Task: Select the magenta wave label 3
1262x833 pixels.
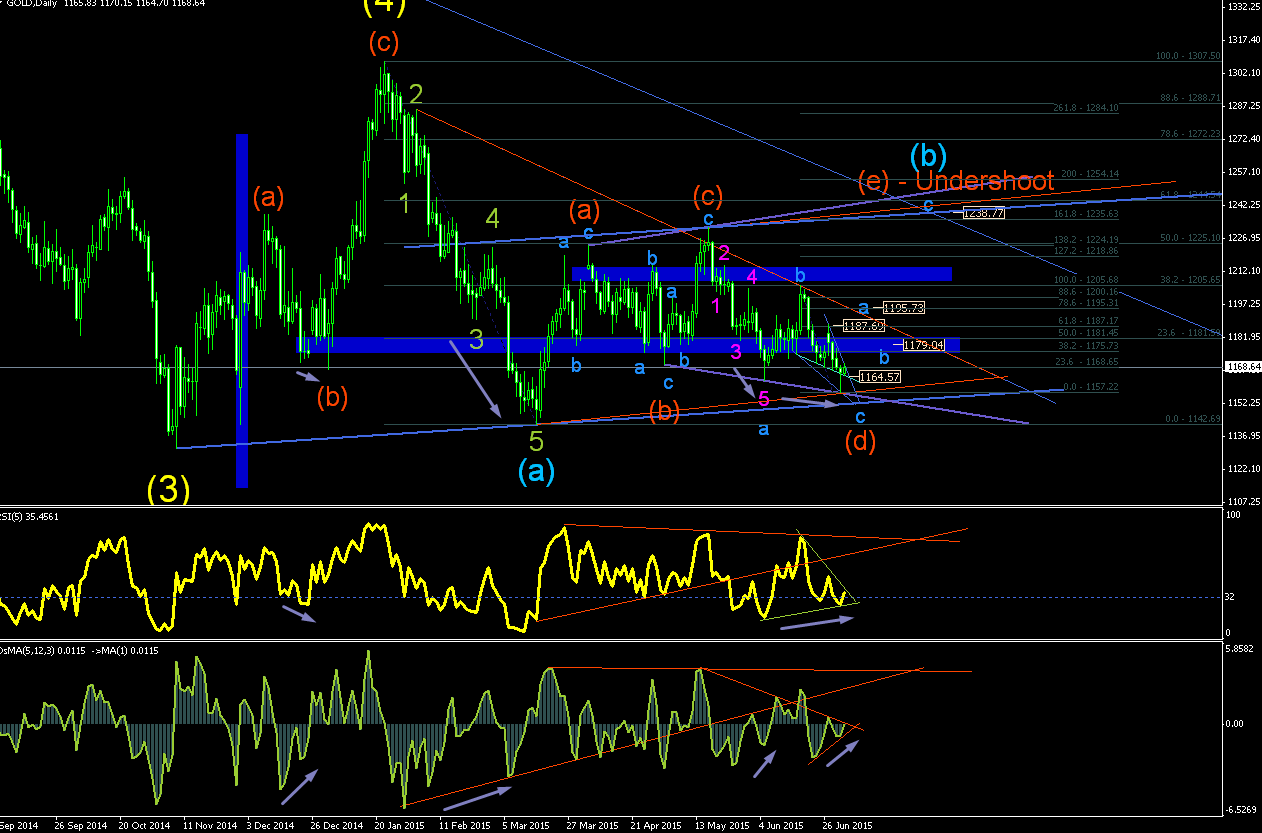Action: click(x=736, y=351)
